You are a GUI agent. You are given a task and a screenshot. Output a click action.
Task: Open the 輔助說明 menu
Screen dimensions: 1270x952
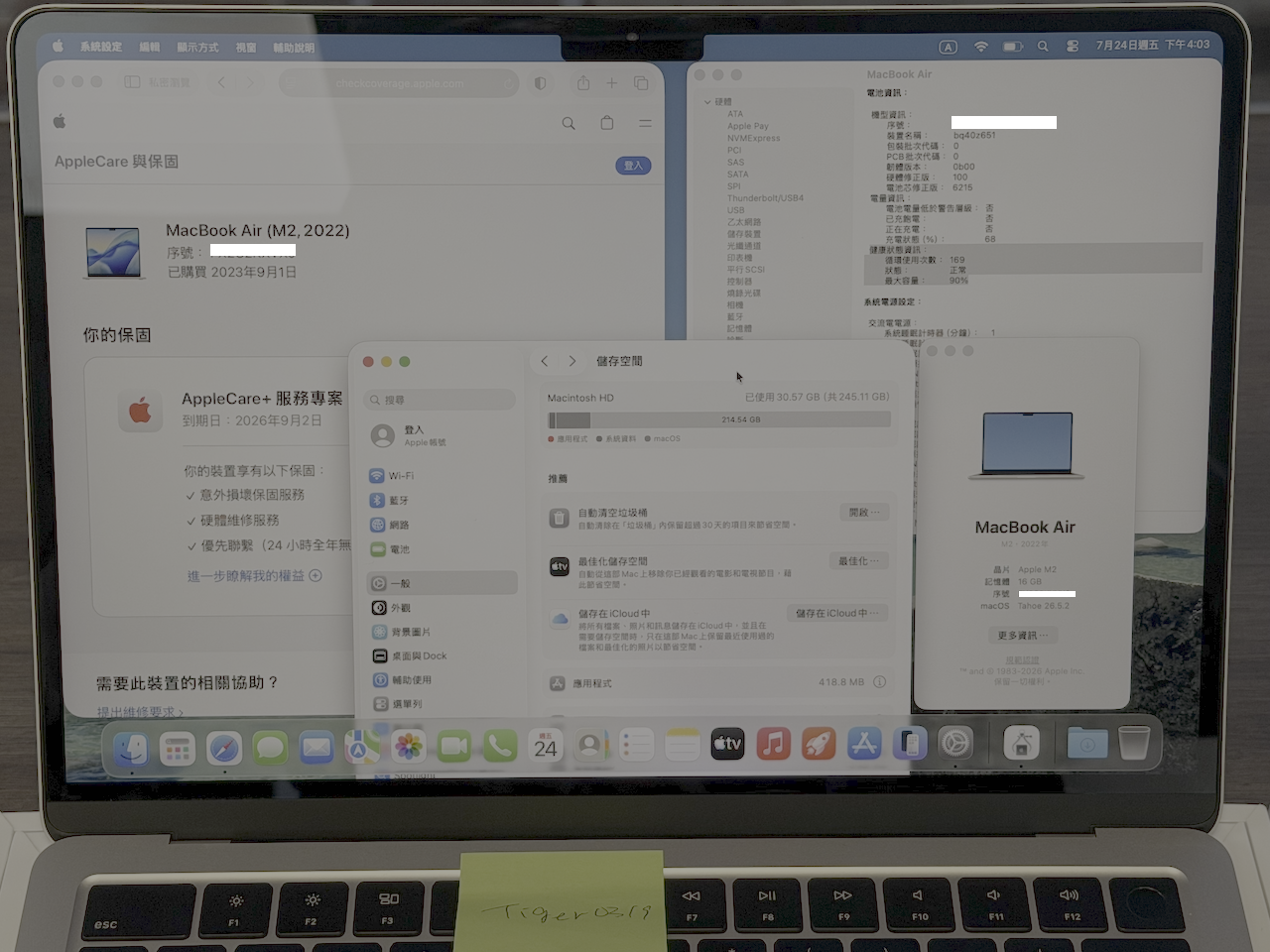(x=294, y=47)
